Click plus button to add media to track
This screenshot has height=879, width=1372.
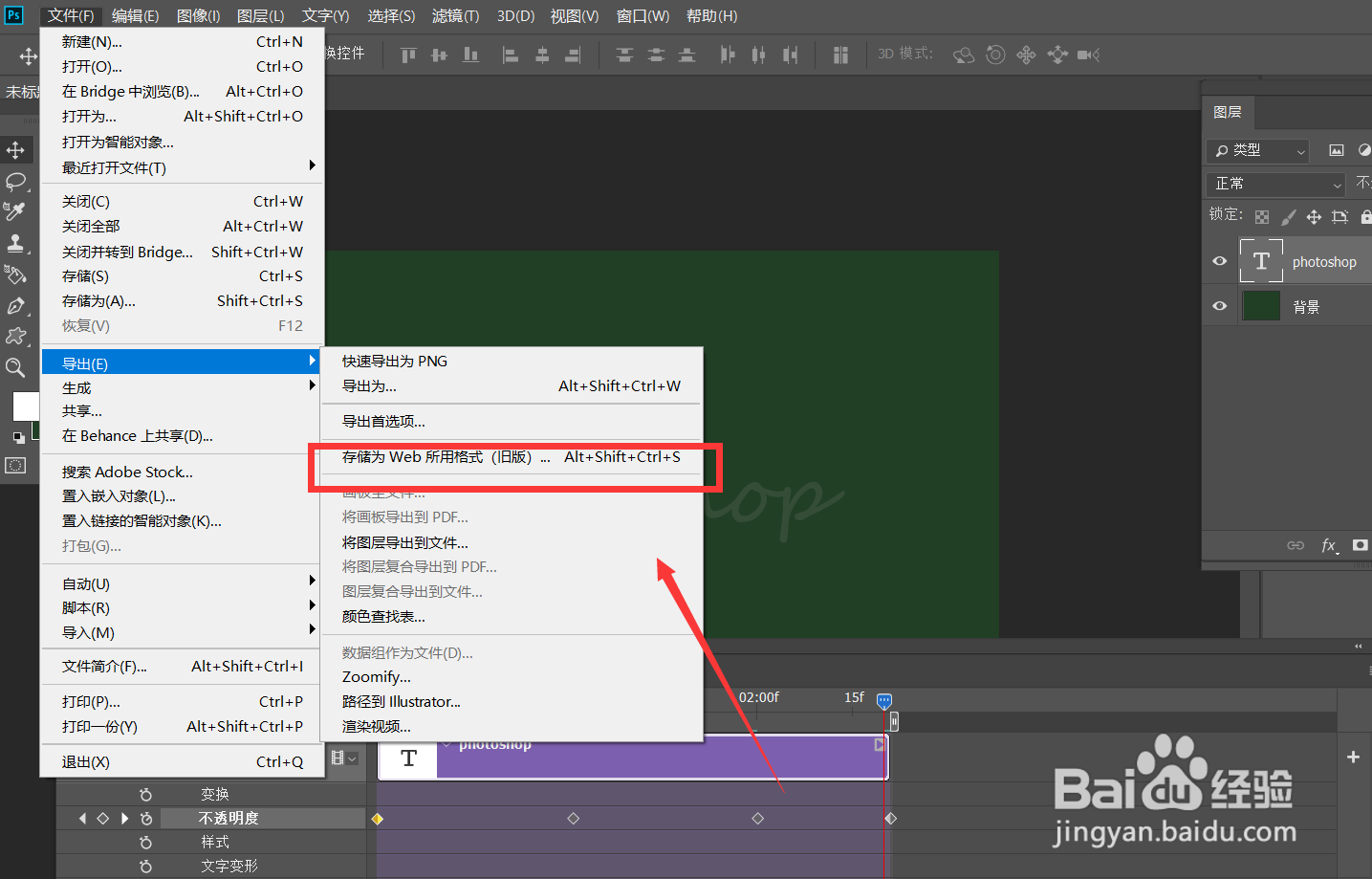tap(1353, 758)
